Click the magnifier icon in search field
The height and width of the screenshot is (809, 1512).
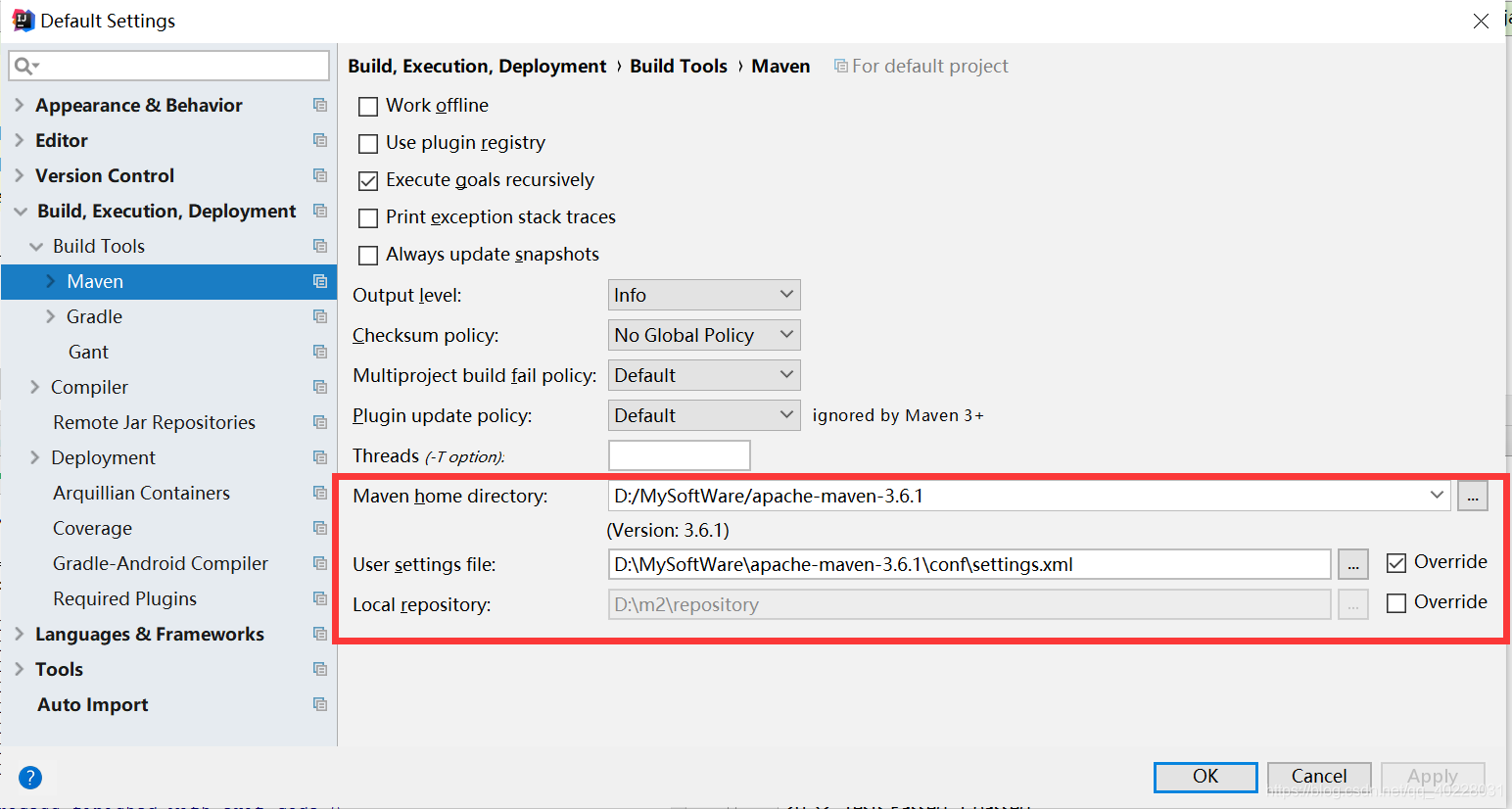click(23, 66)
